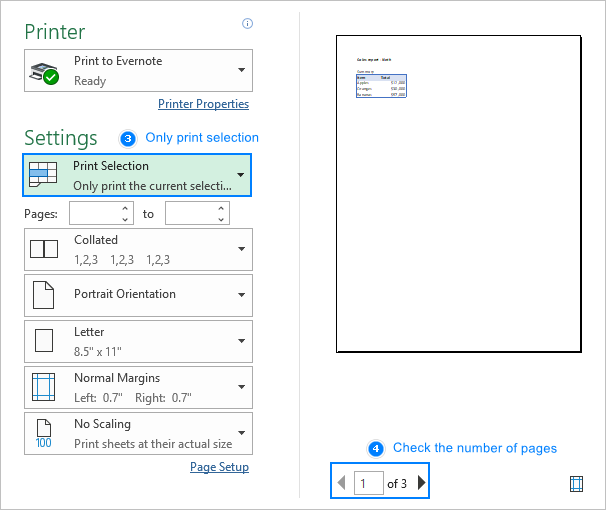Click the current page number field
Viewport: 606px width, 510px height.
(369, 483)
